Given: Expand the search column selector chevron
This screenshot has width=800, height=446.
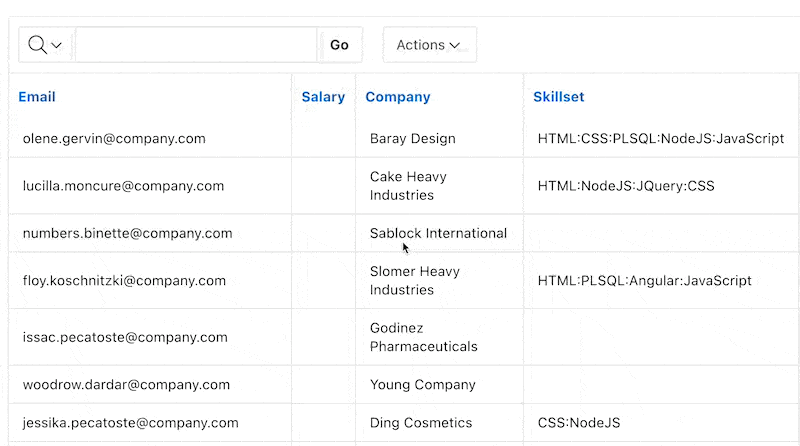Looking at the screenshot, I should pos(57,45).
